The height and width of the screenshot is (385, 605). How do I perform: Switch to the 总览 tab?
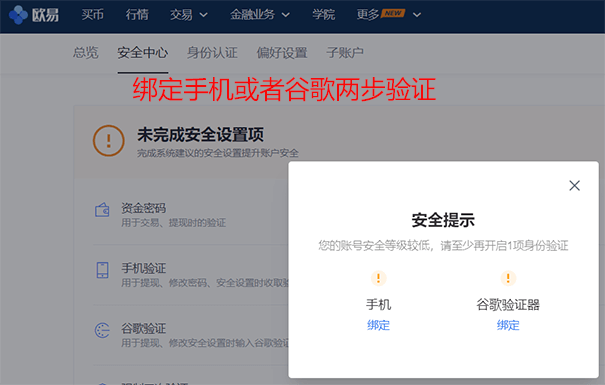pyautogui.click(x=86, y=53)
